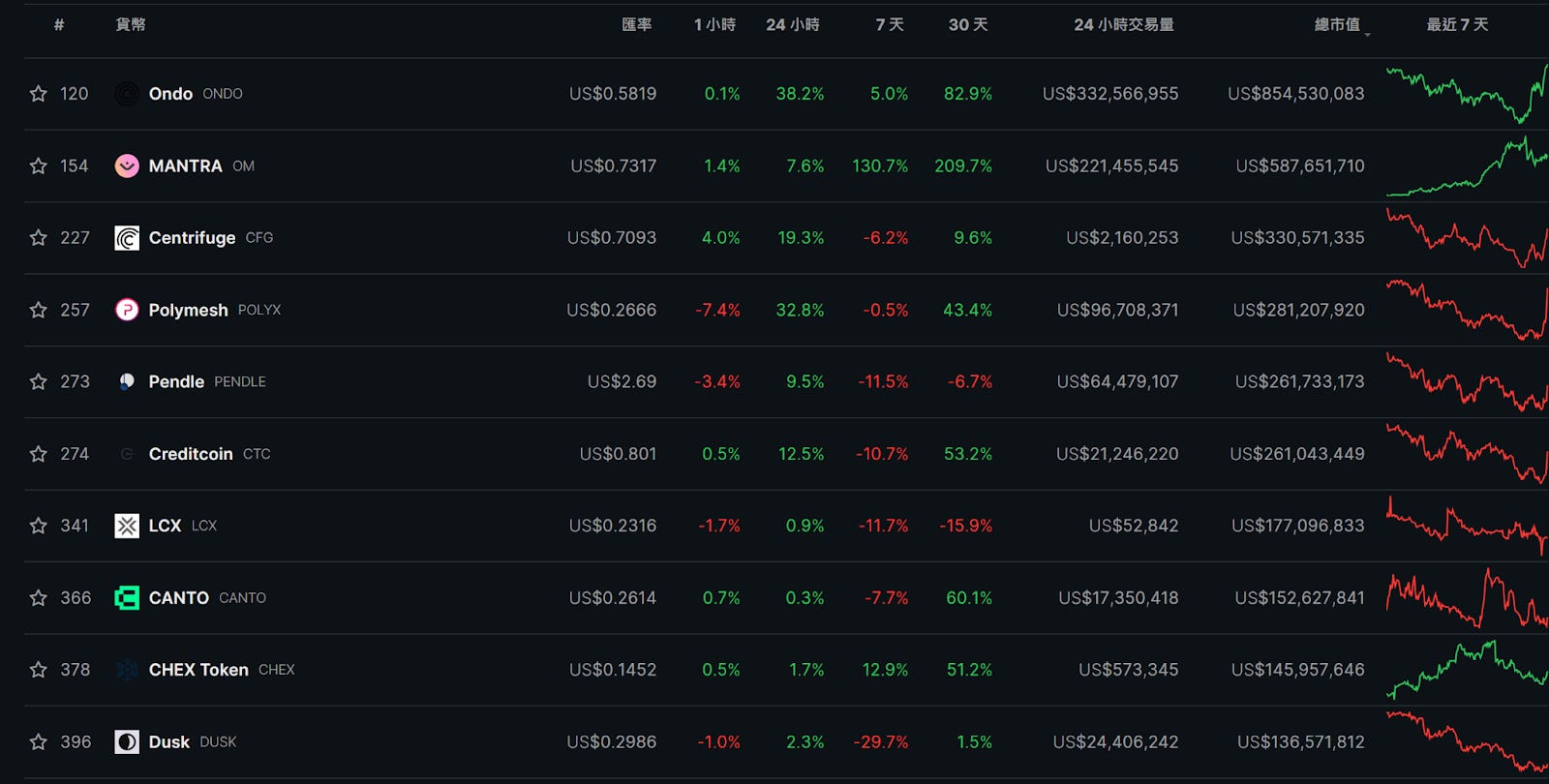Click the MANTRA pink logo icon

[x=127, y=166]
